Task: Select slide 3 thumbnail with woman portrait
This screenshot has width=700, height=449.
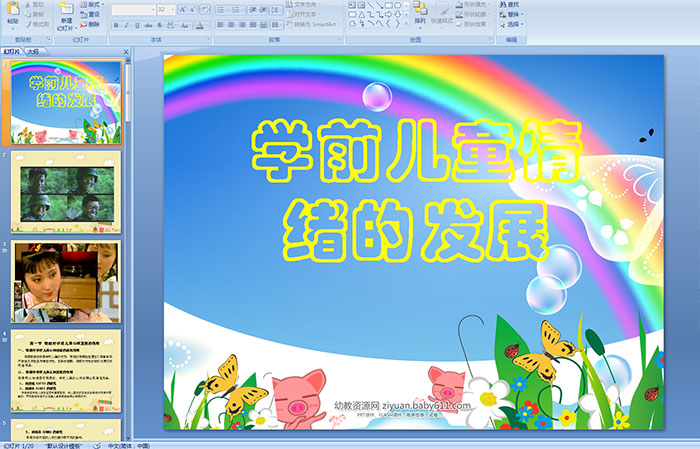Action: pyautogui.click(x=66, y=281)
